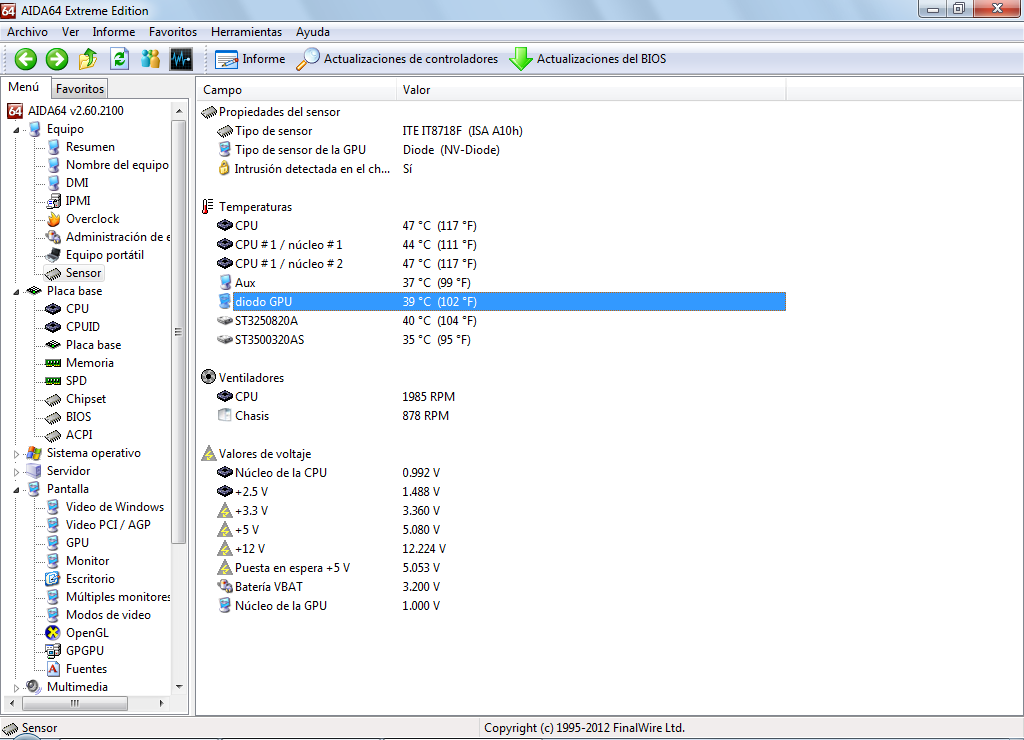Viewport: 1024px width, 740px height.
Task: Open the Ayuda menu
Action: (x=313, y=32)
